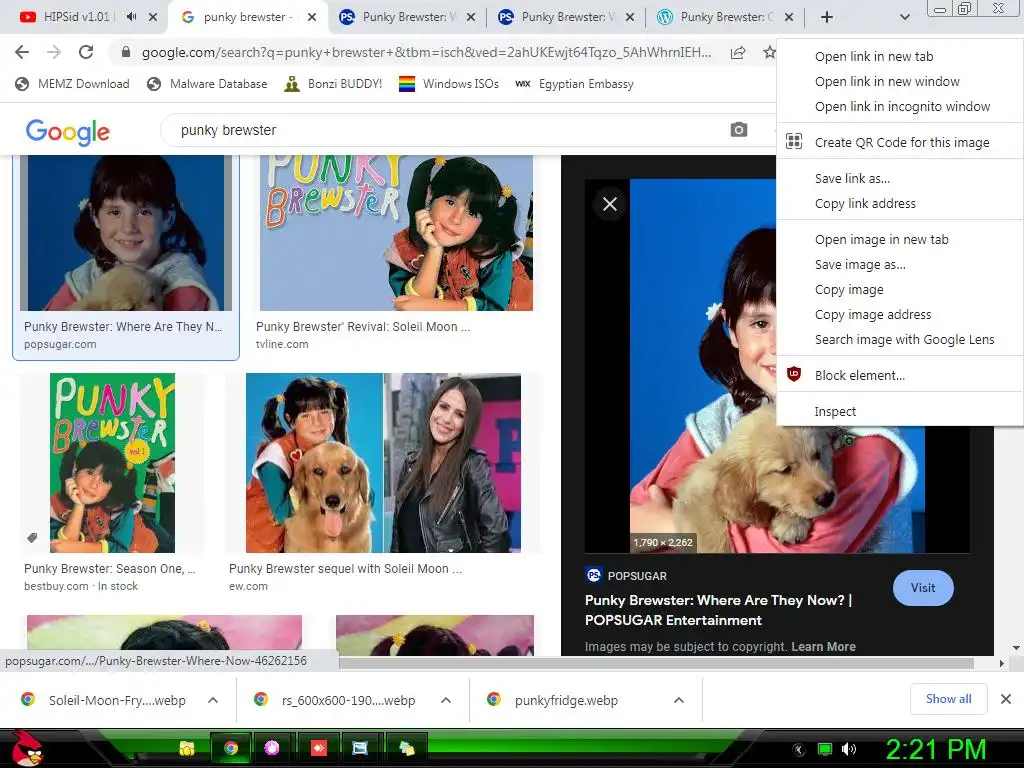
Task: Click the address bar URL
Action: click(x=426, y=53)
